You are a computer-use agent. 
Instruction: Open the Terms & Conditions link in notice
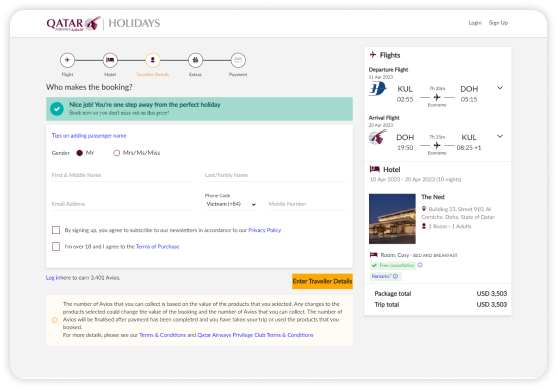click(x=162, y=335)
